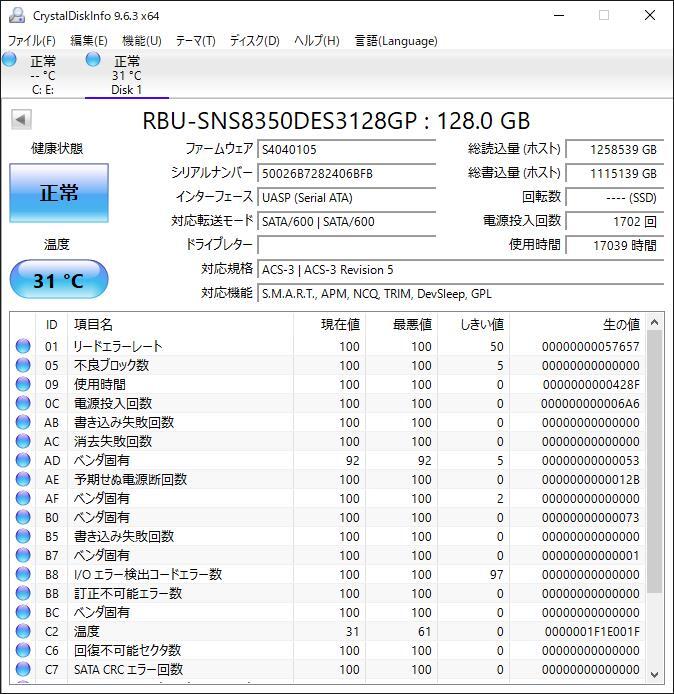The height and width of the screenshot is (694, 674).
Task: Click the status icon for row C7
Action: (x=23, y=669)
